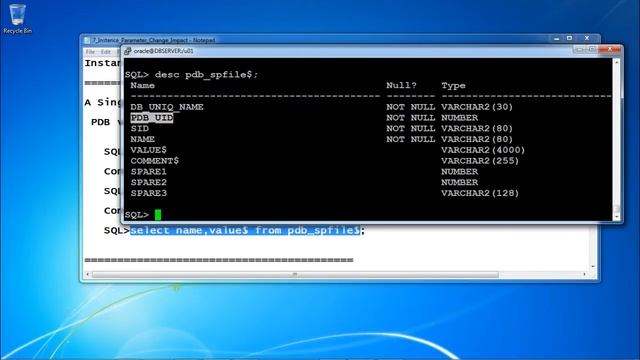Click the terminal scrollbar up arrow
640x360 pixels.
coord(617,62)
